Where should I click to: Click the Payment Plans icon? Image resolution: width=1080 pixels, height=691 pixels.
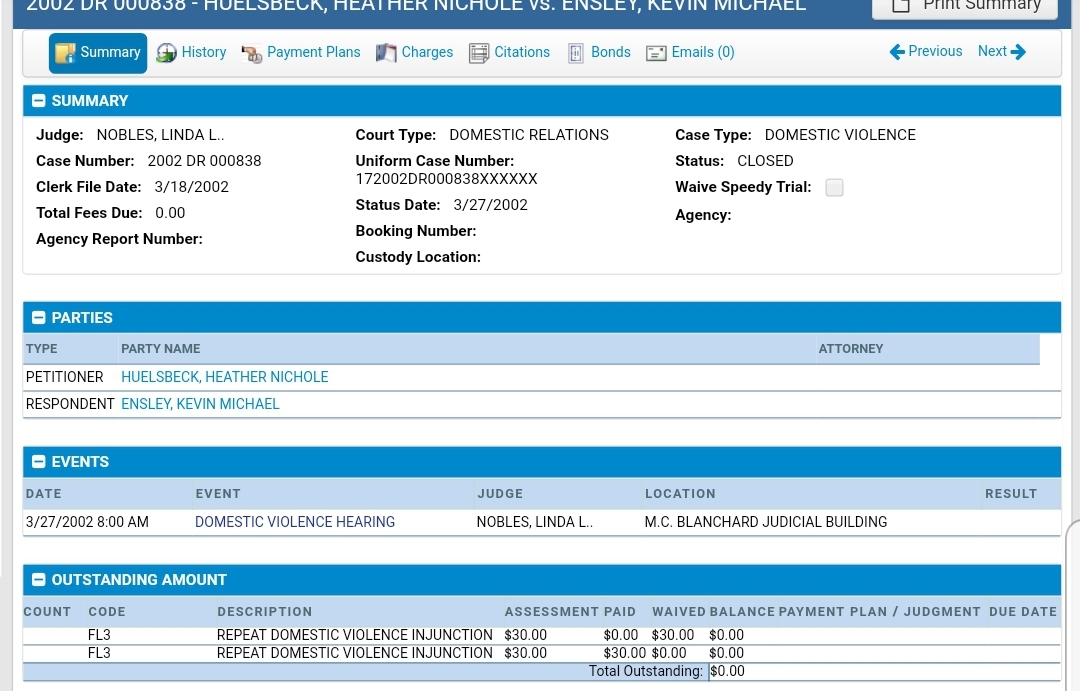point(251,53)
